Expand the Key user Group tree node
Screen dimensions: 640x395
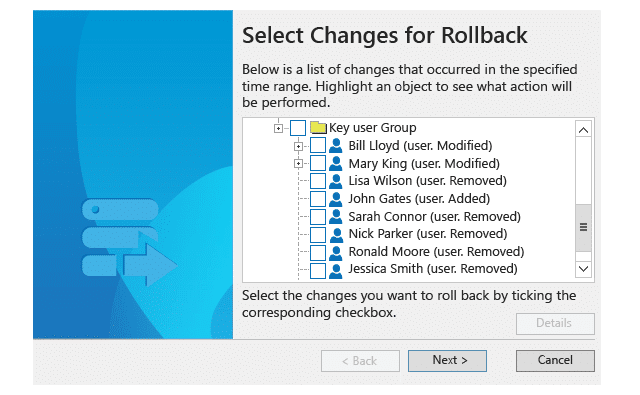278,129
